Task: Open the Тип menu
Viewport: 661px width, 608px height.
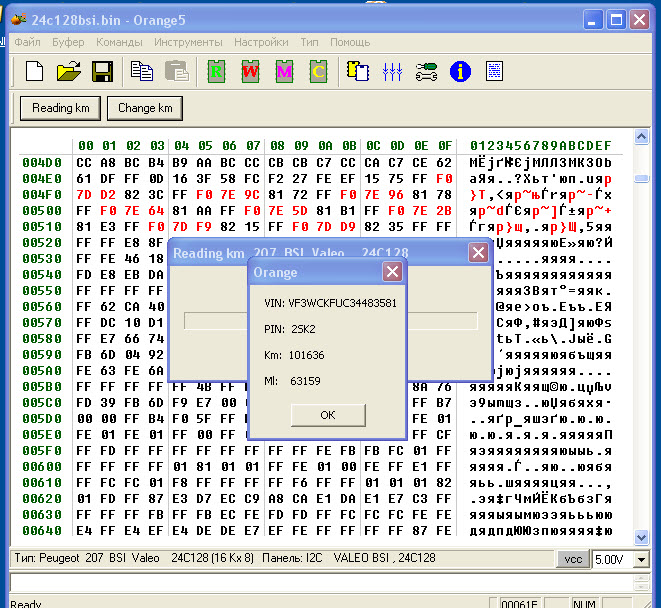Action: click(309, 42)
